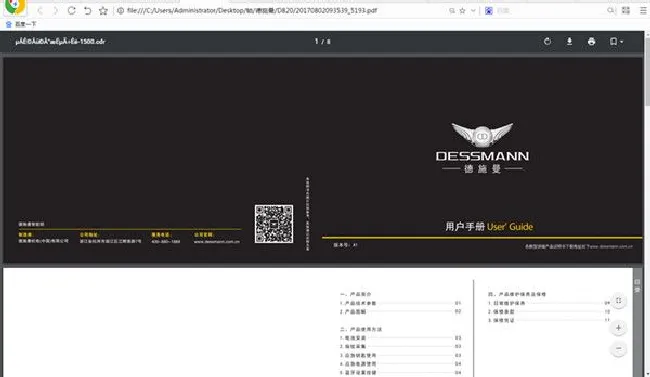
Task: Click the browser search input box
Action: (x=550, y=11)
